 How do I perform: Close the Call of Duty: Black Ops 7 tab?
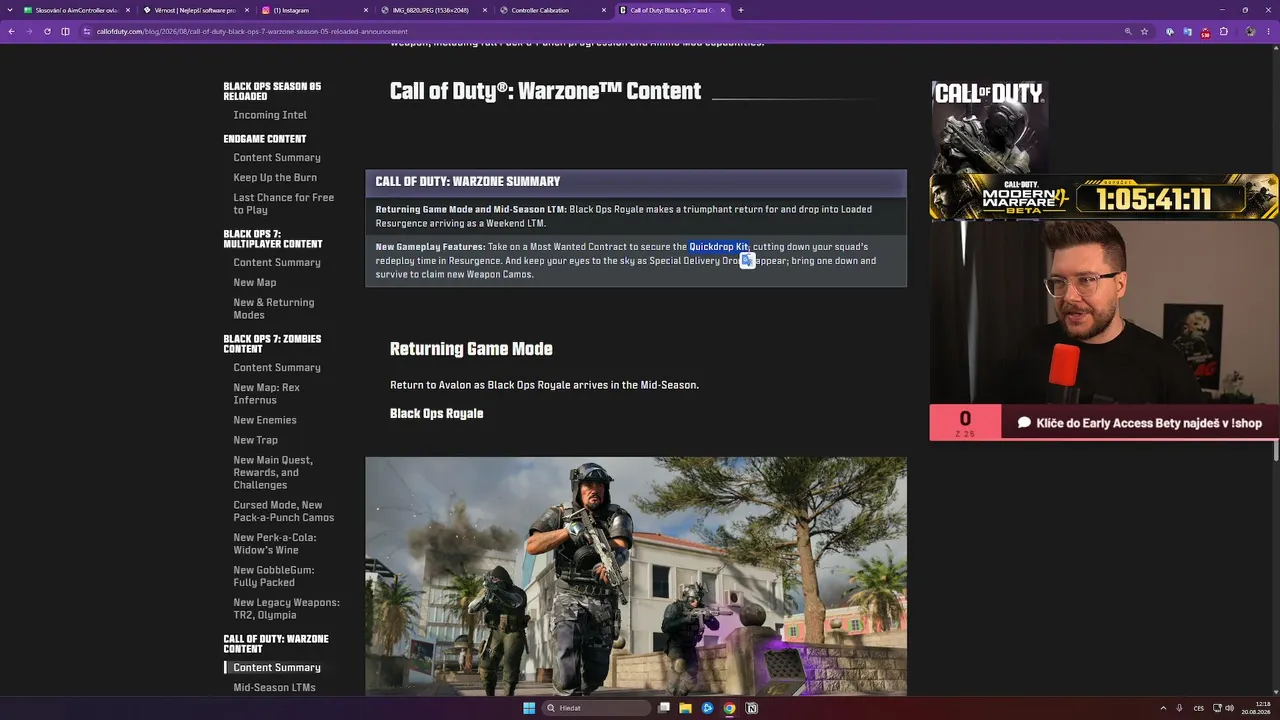coord(723,10)
